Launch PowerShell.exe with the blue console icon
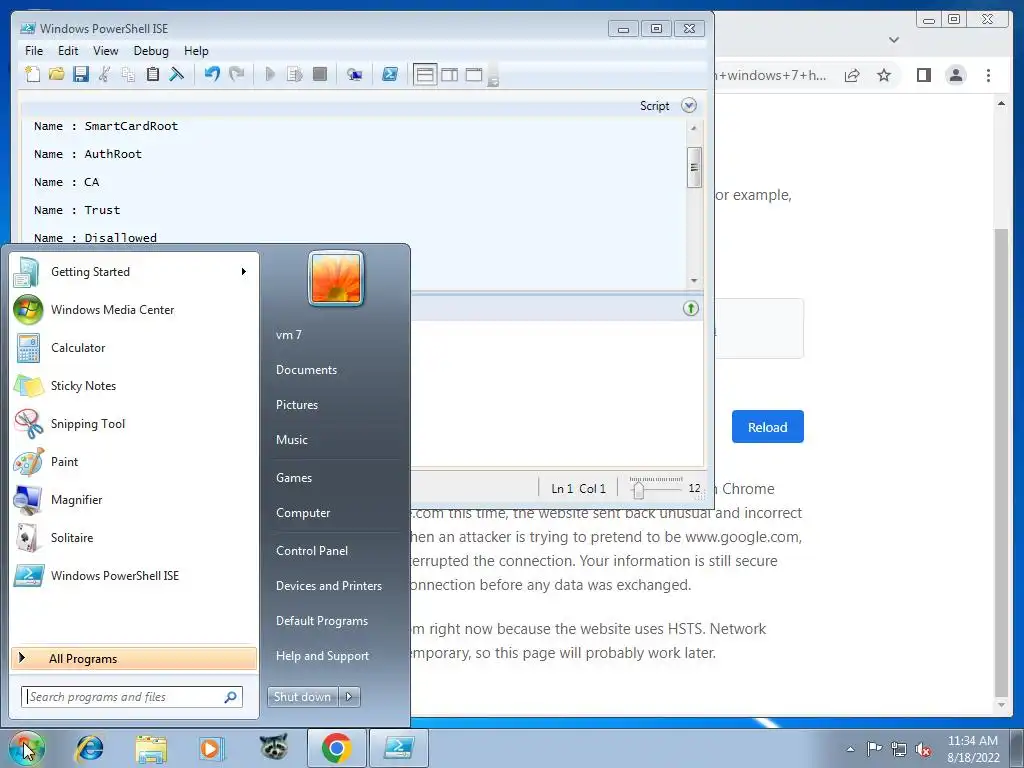The image size is (1024, 768). pyautogui.click(x=390, y=74)
